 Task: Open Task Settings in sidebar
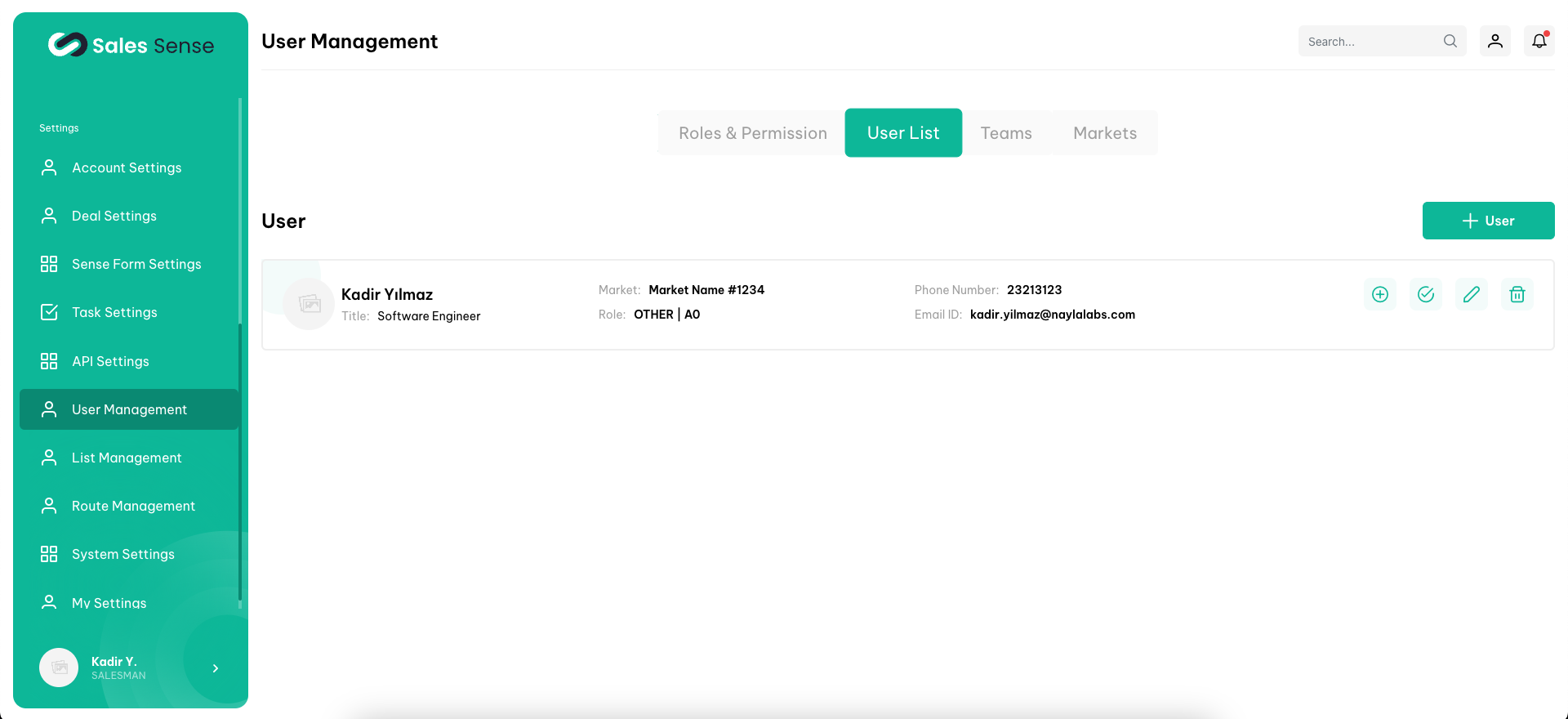click(x=114, y=312)
